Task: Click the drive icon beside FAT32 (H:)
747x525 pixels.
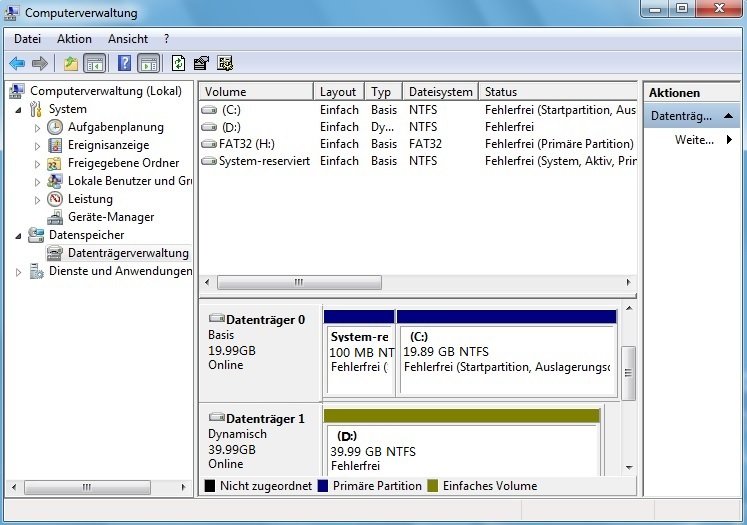Action: [x=209, y=144]
